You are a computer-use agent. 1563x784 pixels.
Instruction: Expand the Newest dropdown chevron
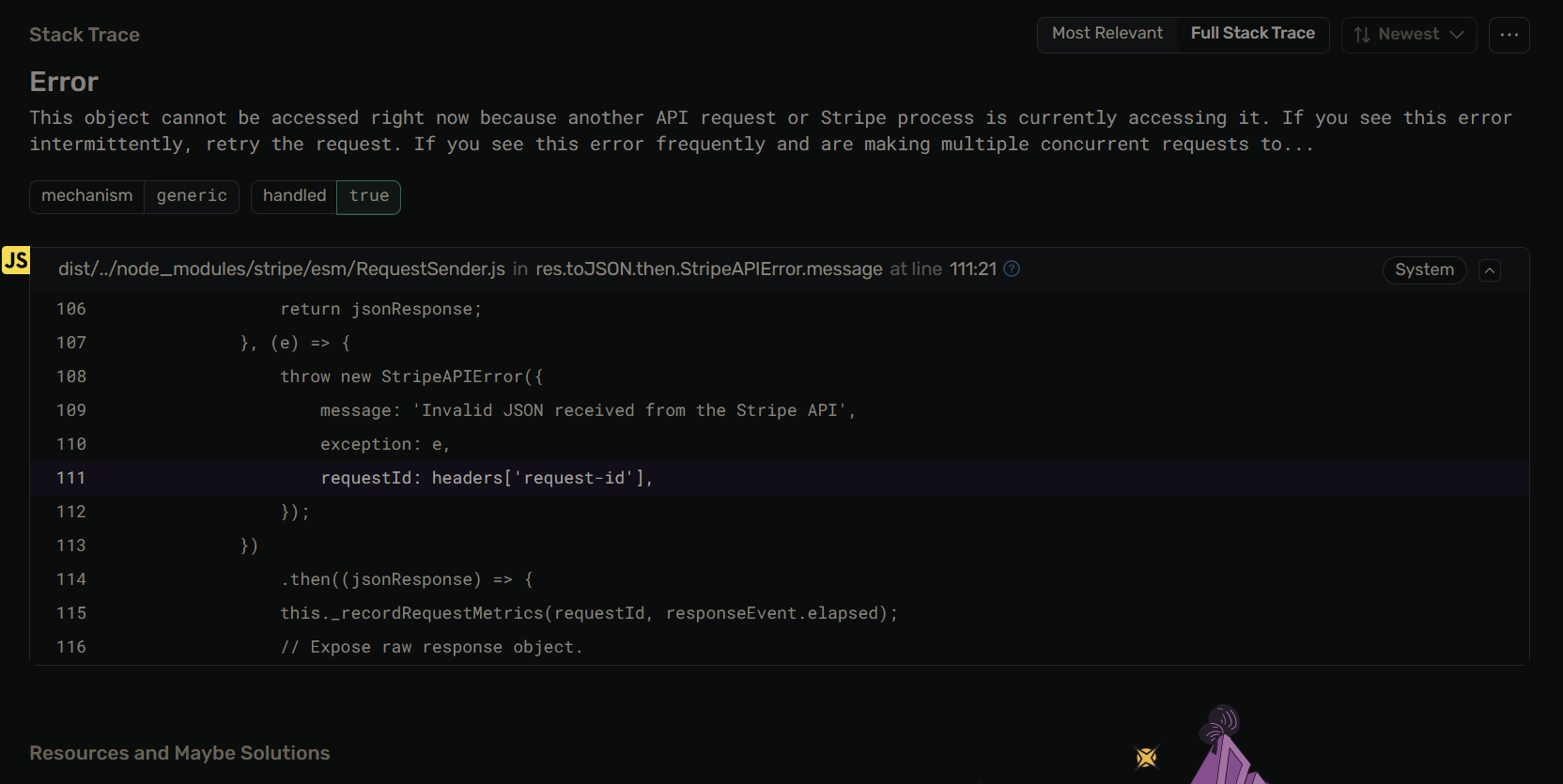(x=1457, y=35)
